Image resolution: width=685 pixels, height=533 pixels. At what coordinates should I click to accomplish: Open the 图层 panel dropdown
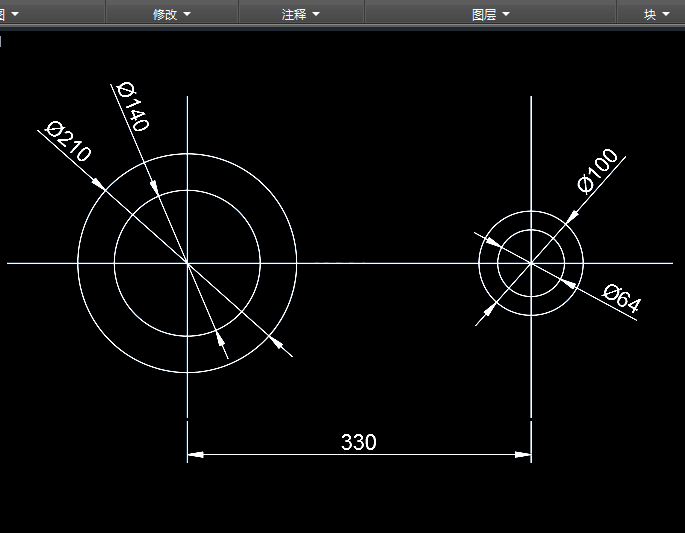491,14
